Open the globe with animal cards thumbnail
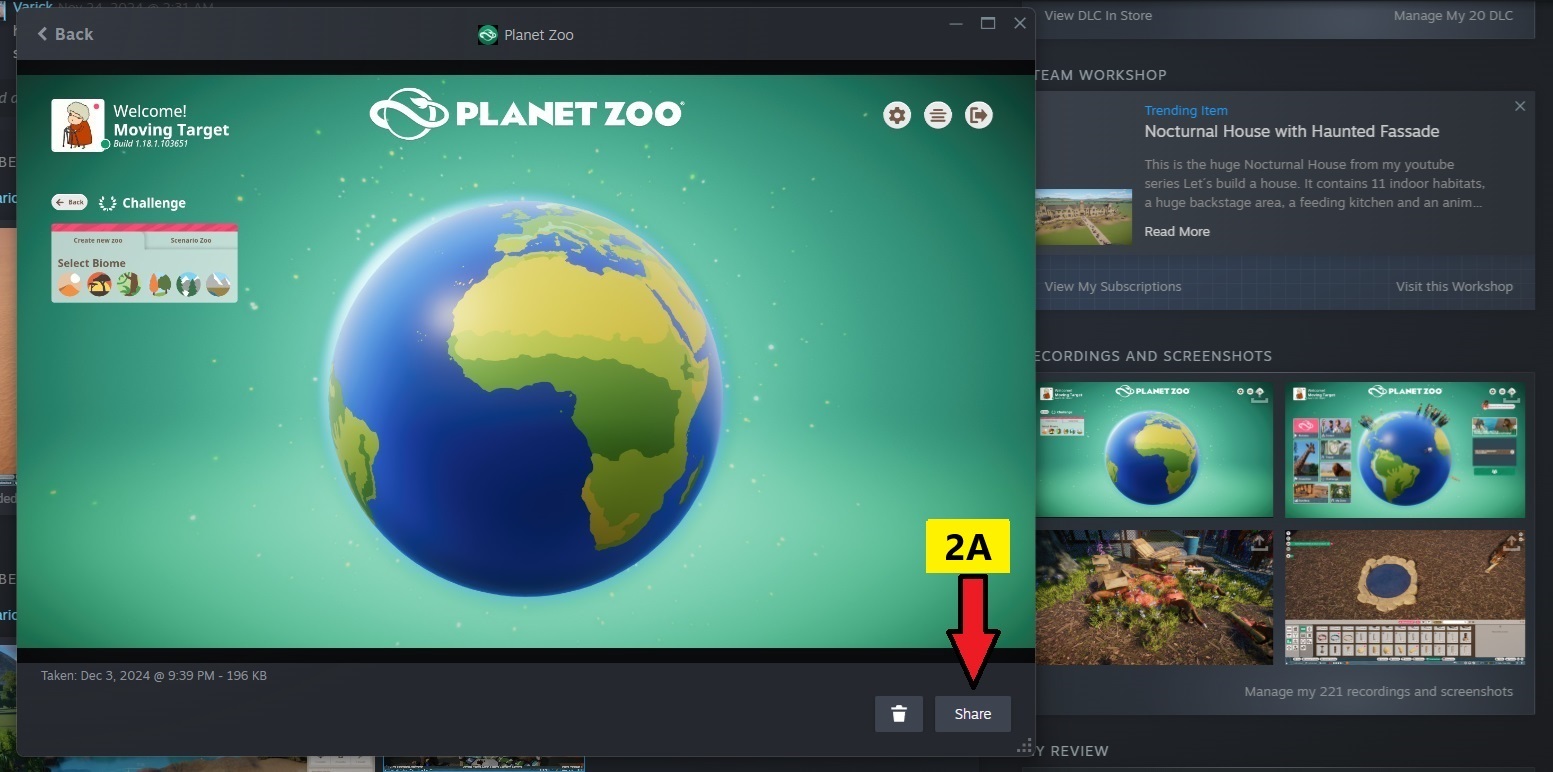Viewport: 1553px width, 772px height. [x=1405, y=450]
